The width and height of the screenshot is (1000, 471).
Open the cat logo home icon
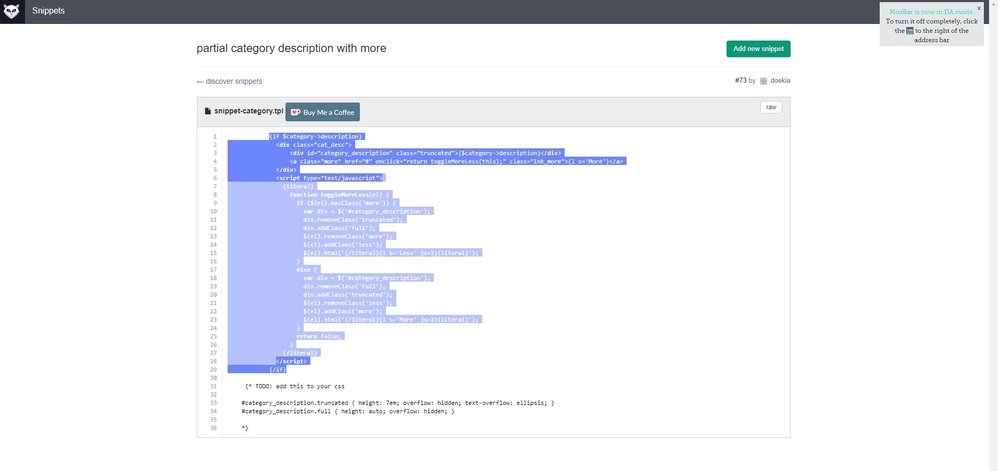(12, 11)
